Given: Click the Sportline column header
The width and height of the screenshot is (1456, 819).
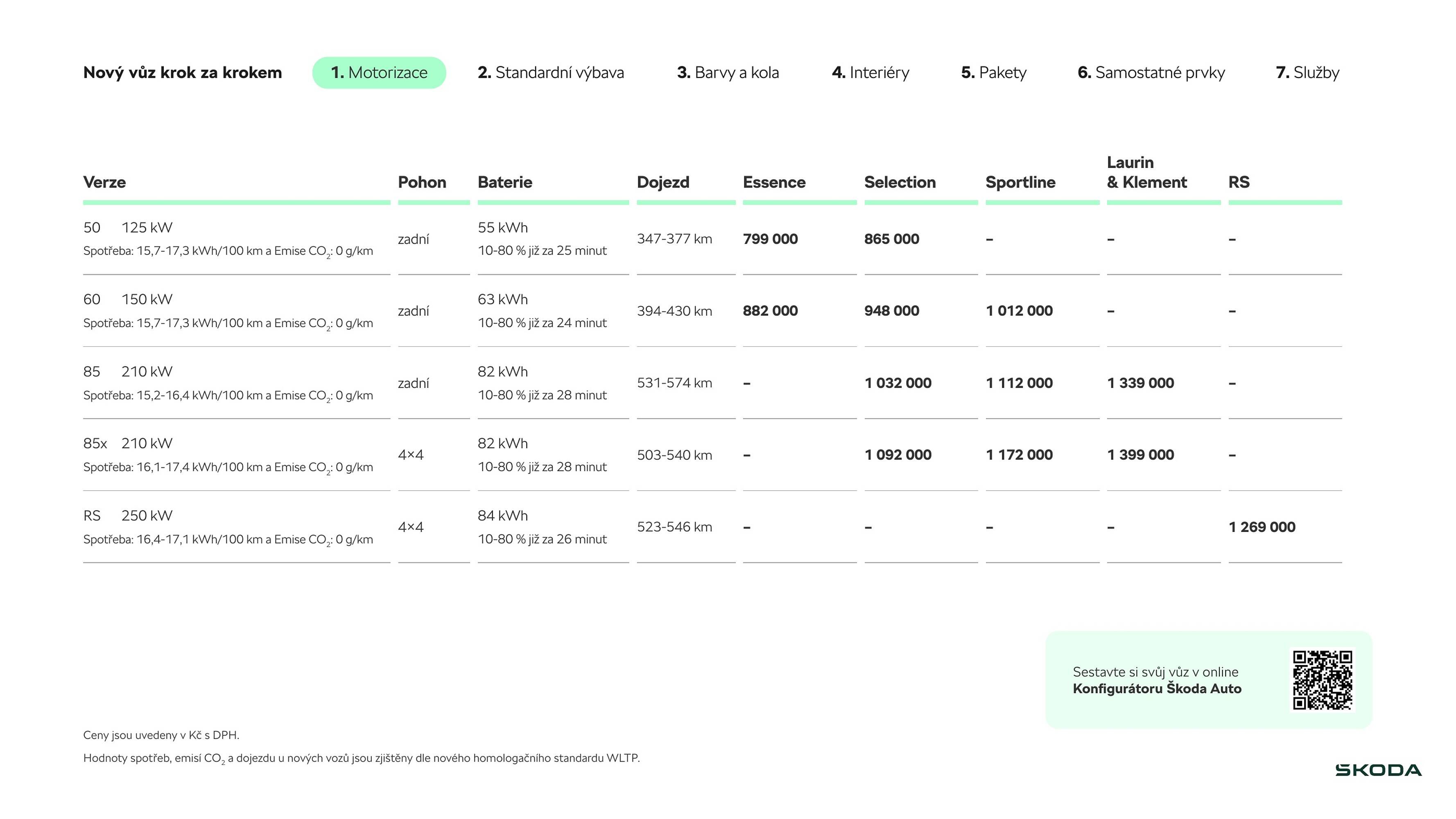Looking at the screenshot, I should 1020,182.
